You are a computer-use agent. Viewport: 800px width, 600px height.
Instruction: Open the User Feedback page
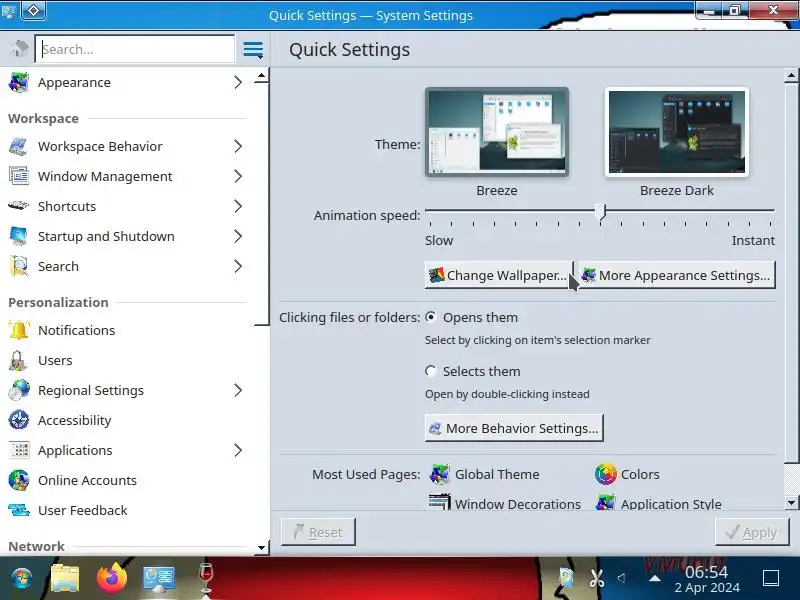tap(127, 510)
